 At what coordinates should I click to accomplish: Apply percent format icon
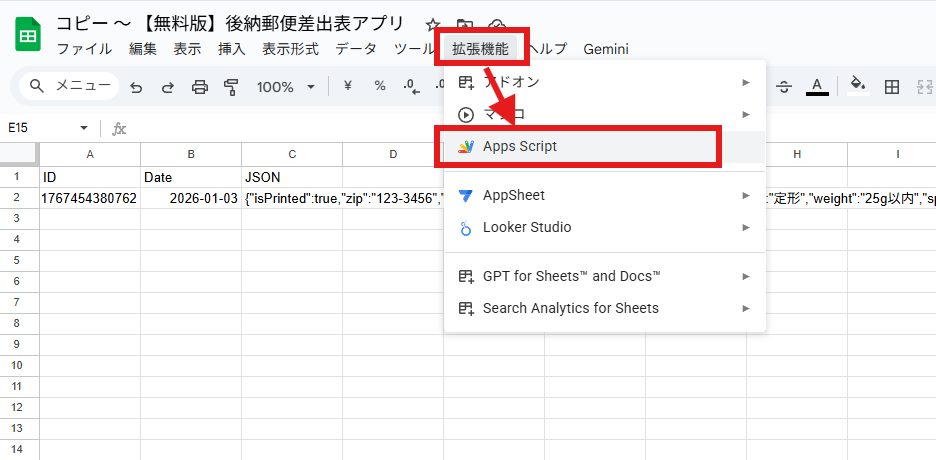pyautogui.click(x=380, y=86)
